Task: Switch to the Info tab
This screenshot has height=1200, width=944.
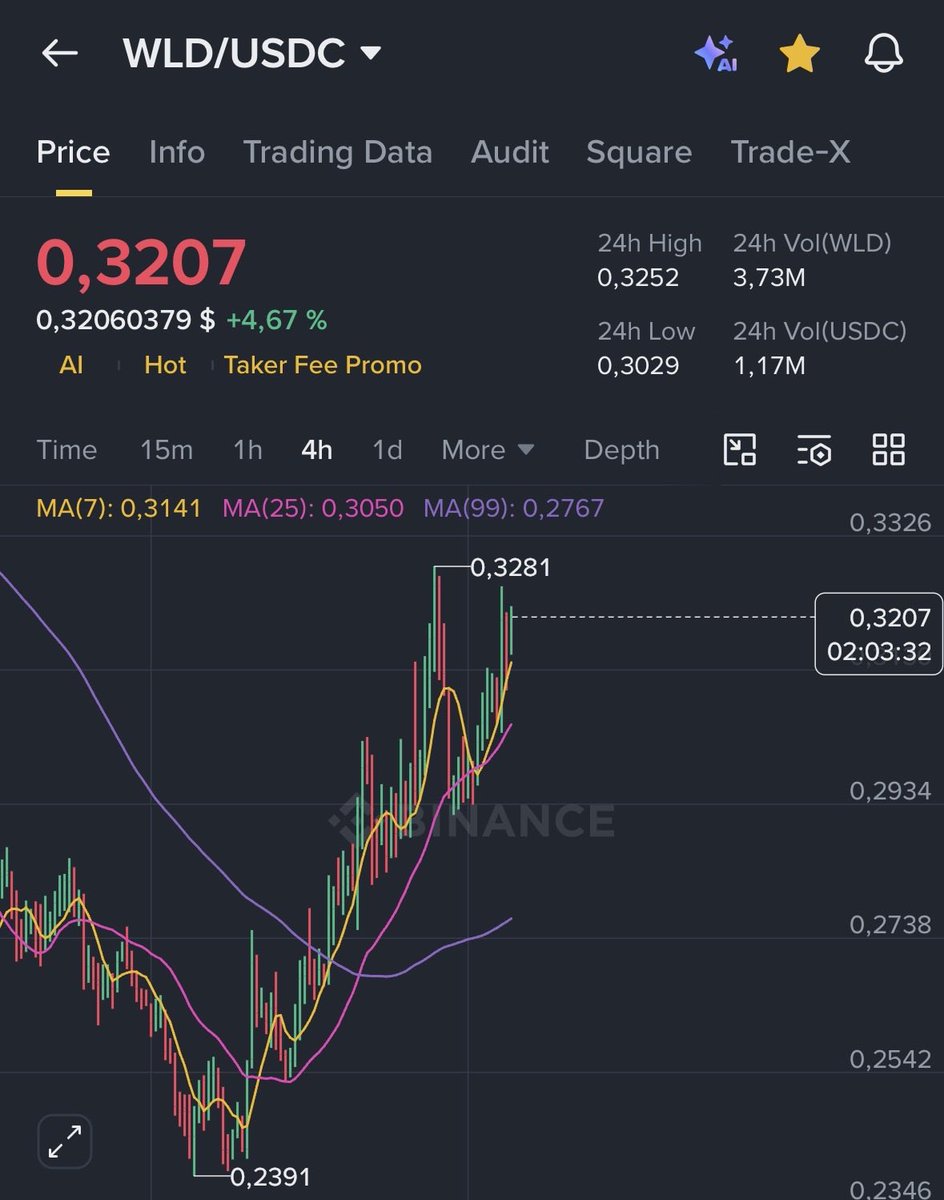Action: pyautogui.click(x=177, y=152)
